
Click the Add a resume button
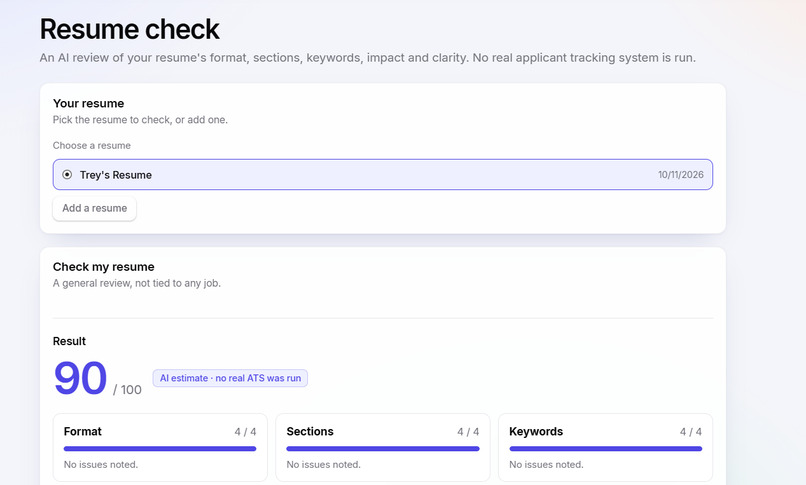click(95, 209)
